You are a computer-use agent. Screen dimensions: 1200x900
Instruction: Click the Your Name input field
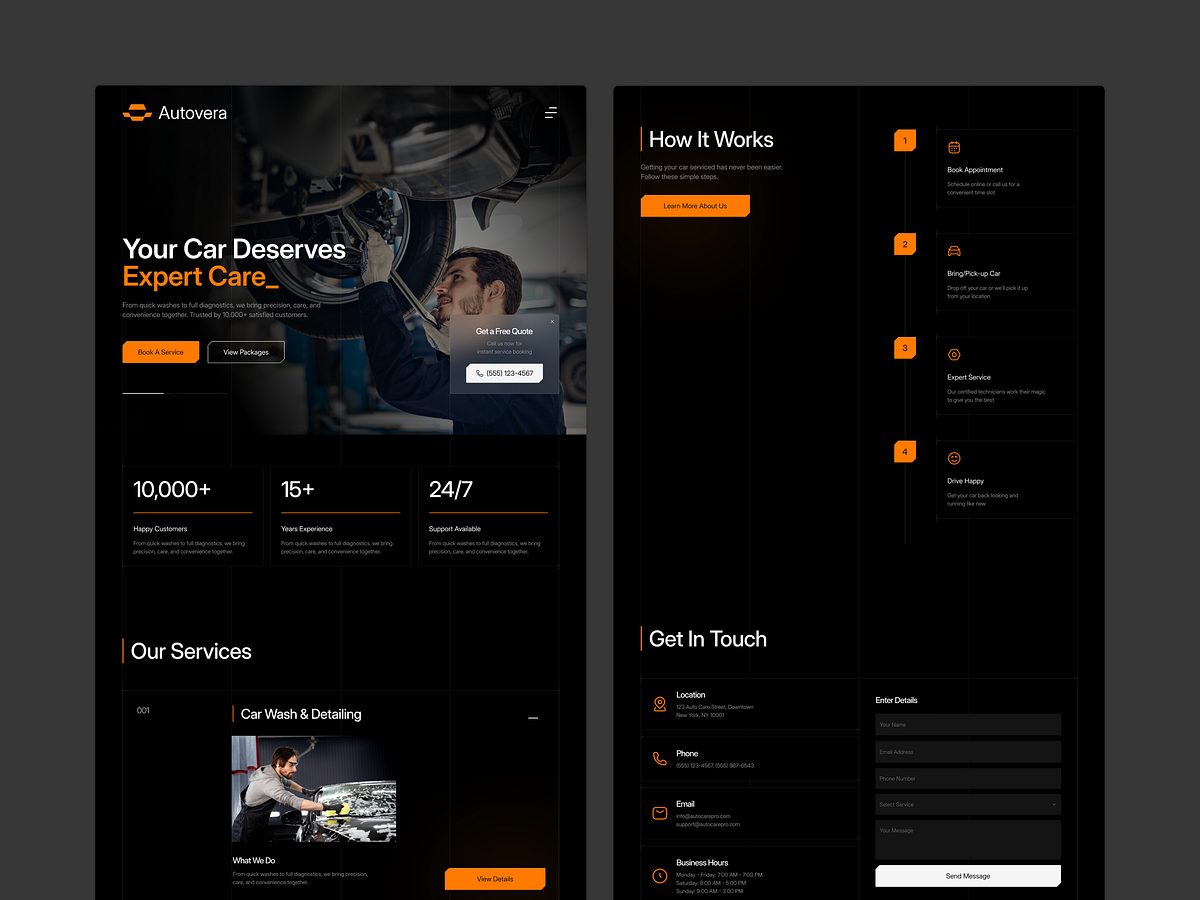967,724
